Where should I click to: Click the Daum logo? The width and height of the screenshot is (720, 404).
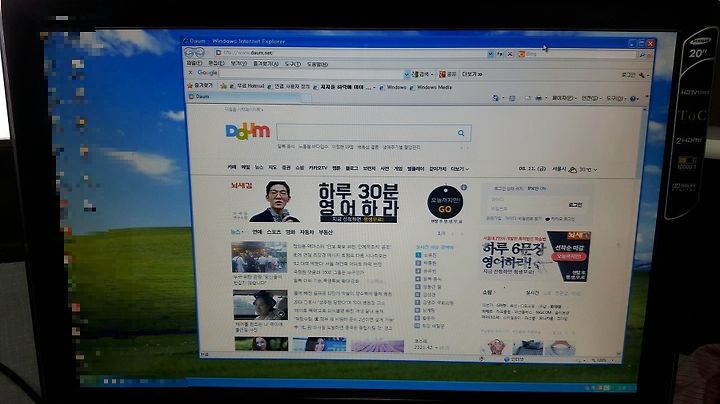(x=248, y=131)
